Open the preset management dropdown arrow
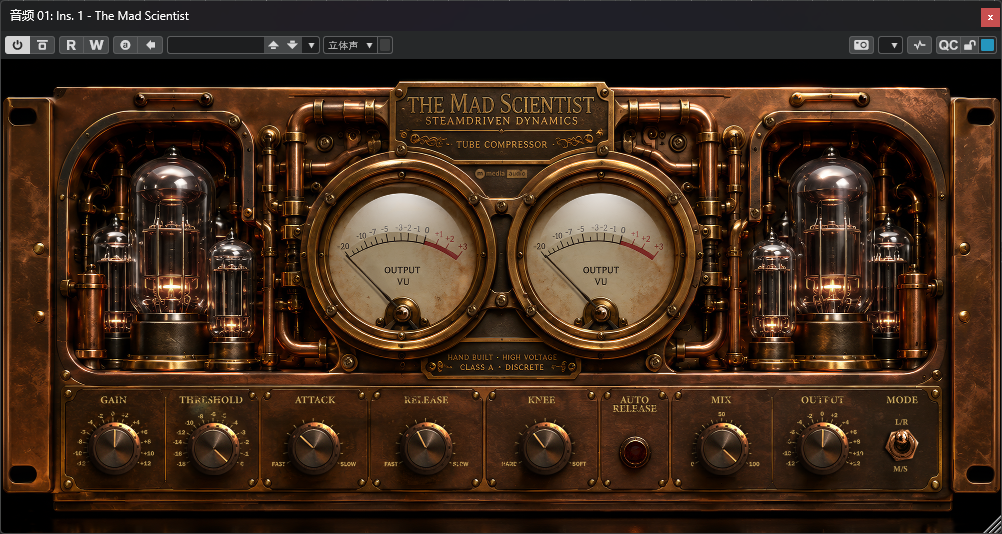 [x=311, y=45]
